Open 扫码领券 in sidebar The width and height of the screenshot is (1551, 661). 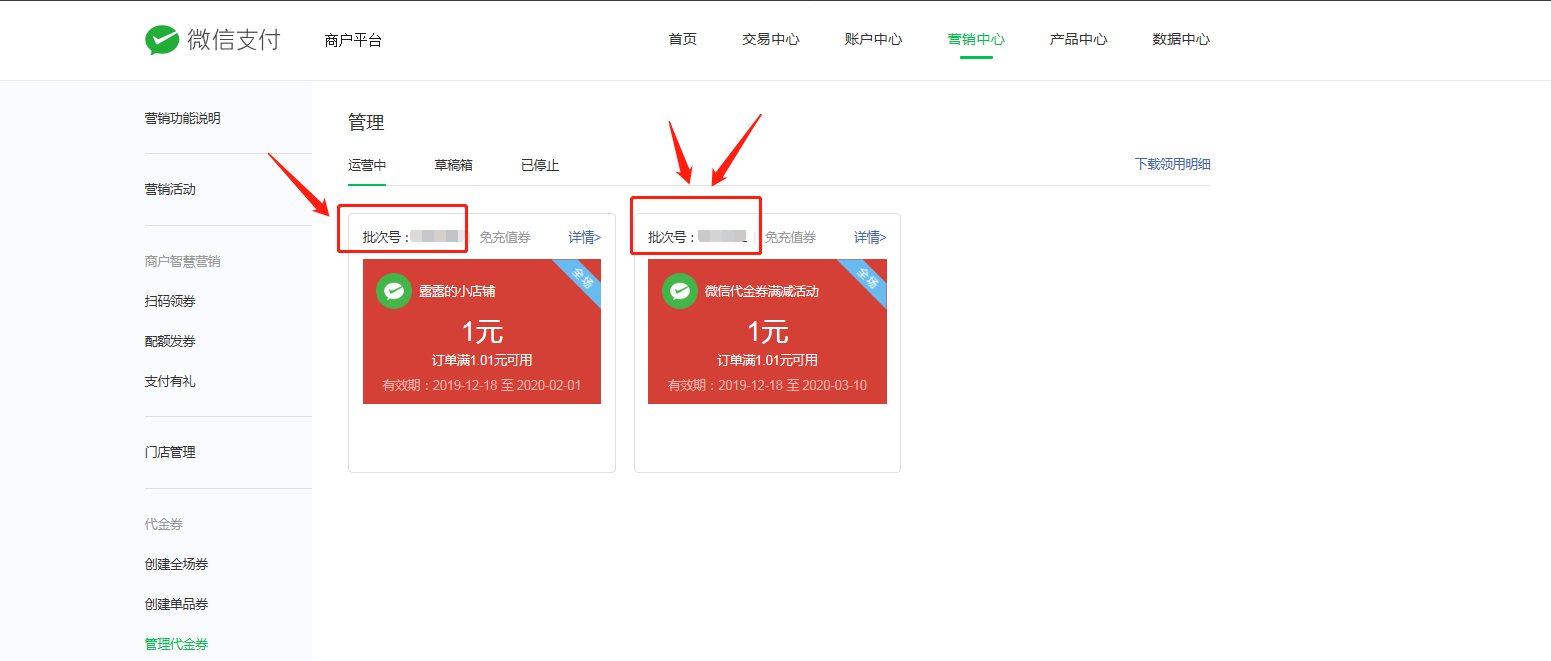tap(170, 301)
